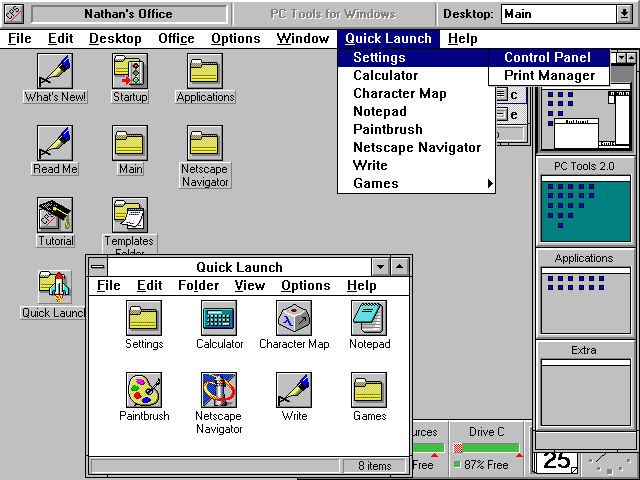The height and width of the screenshot is (480, 640).
Task: Launch the Tutorial graduation cap icon
Action: (x=55, y=215)
